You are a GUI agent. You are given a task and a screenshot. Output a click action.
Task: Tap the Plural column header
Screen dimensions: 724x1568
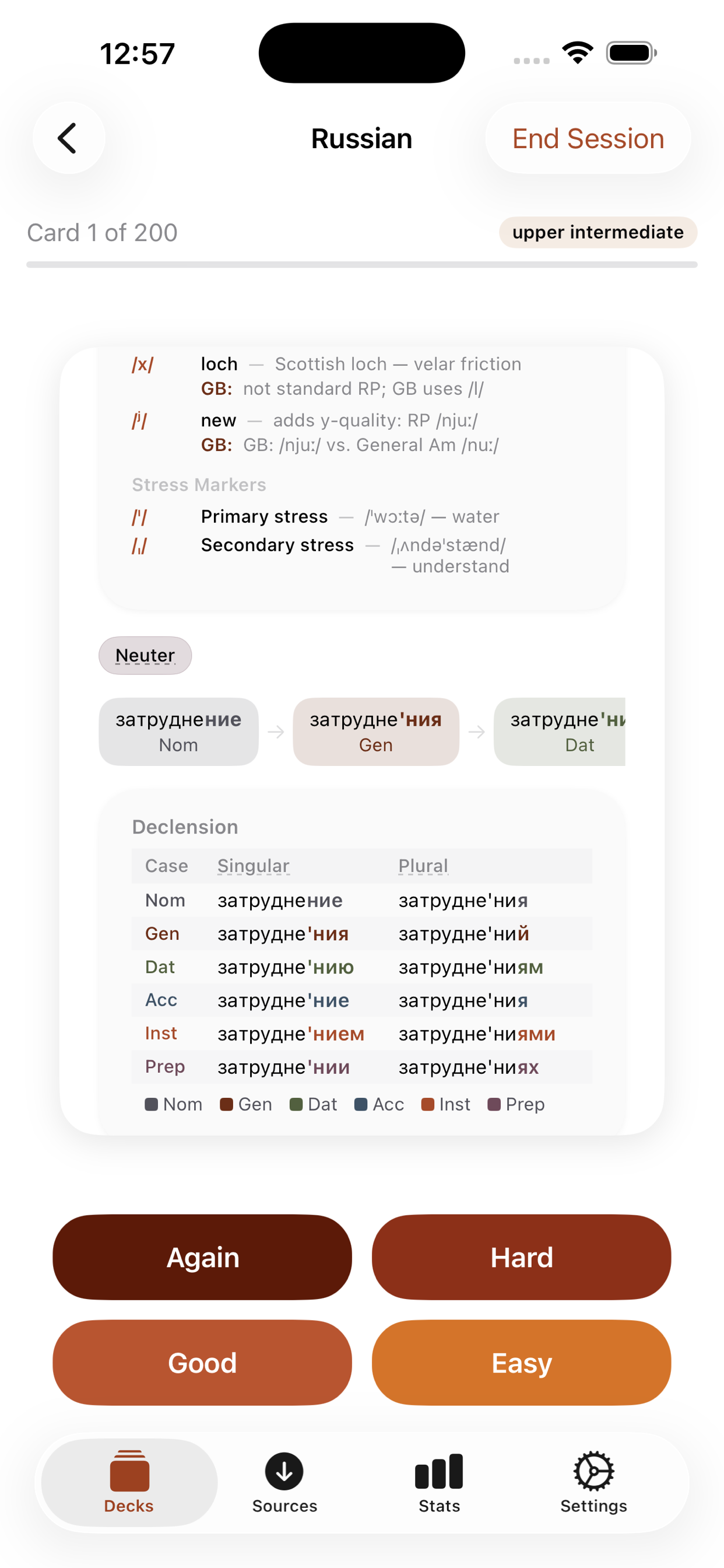tap(423, 866)
